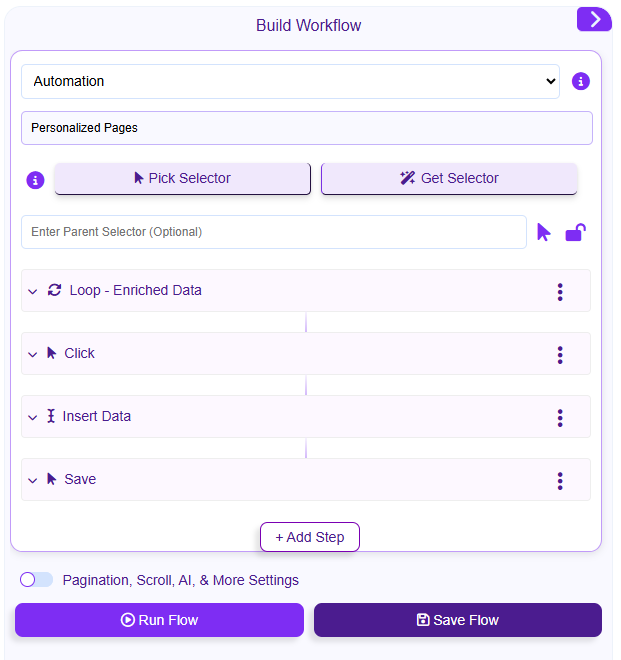This screenshot has width=621, height=660.
Task: Toggle the unlock padlock icon
Action: pos(575,233)
